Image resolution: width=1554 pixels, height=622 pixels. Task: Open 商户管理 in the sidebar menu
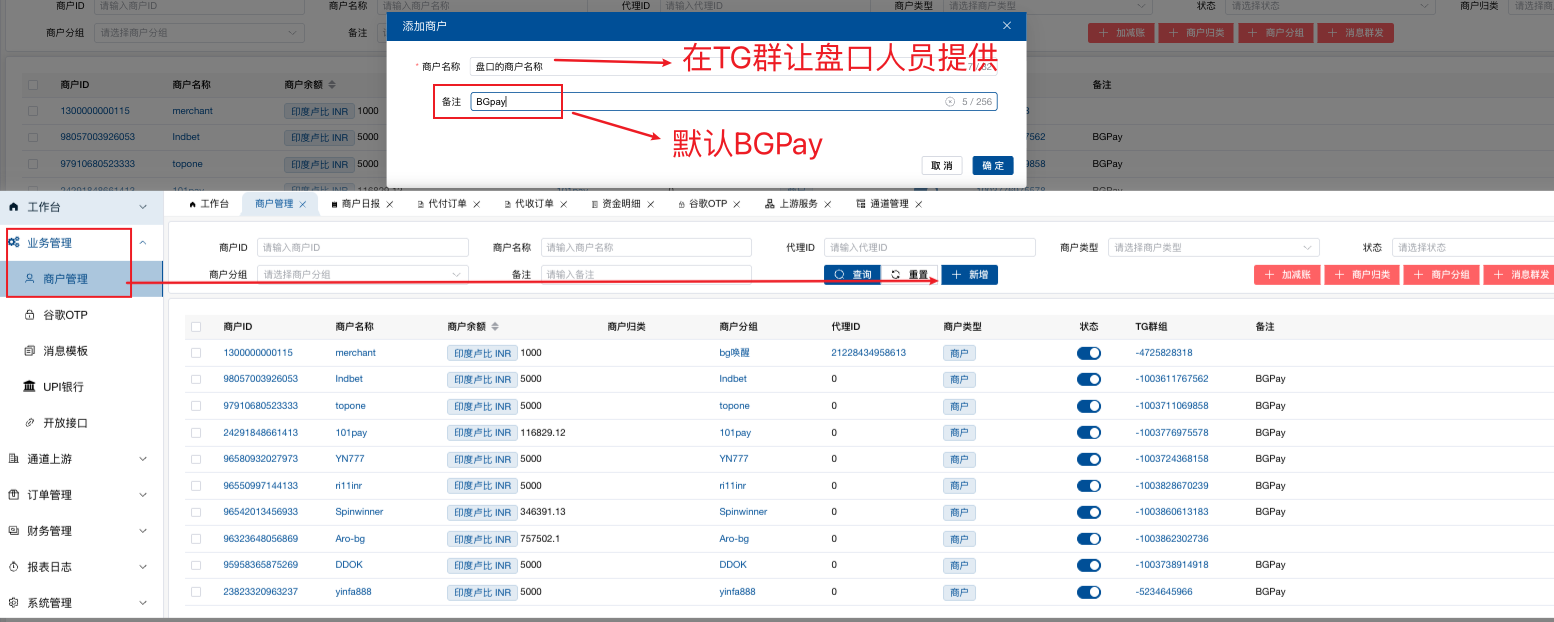pyautogui.click(x=65, y=279)
